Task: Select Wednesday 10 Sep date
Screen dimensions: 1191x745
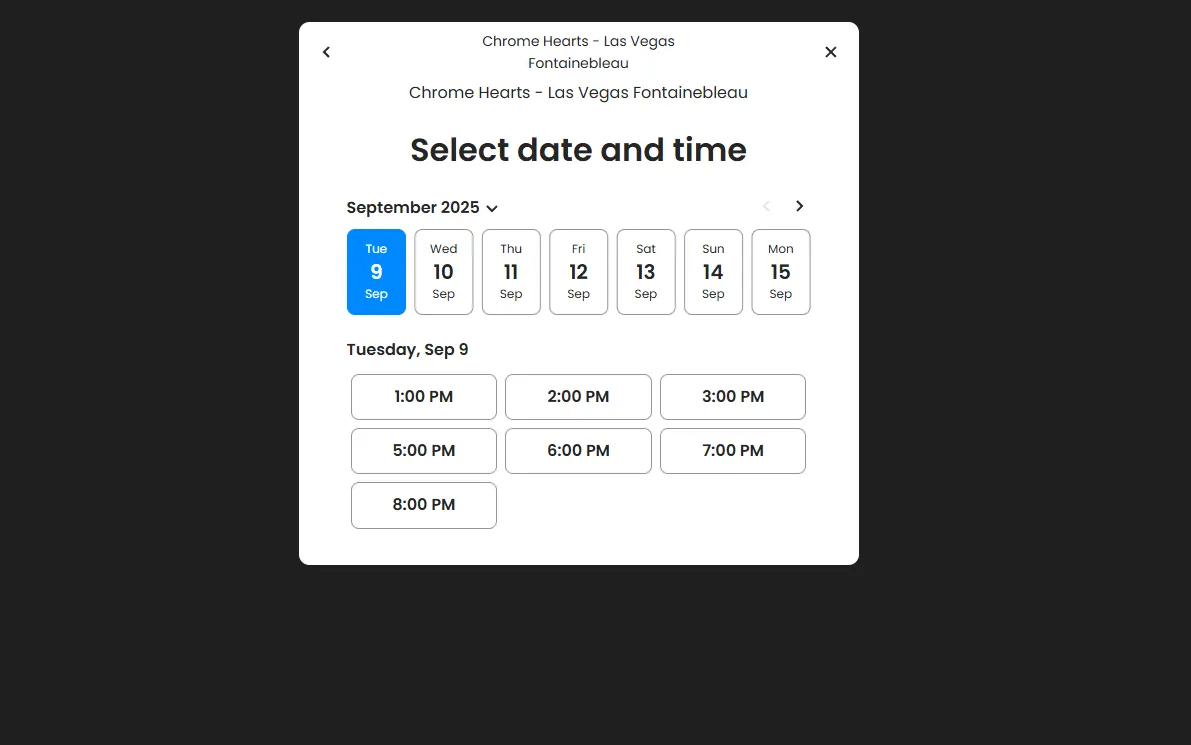Action: (x=443, y=272)
